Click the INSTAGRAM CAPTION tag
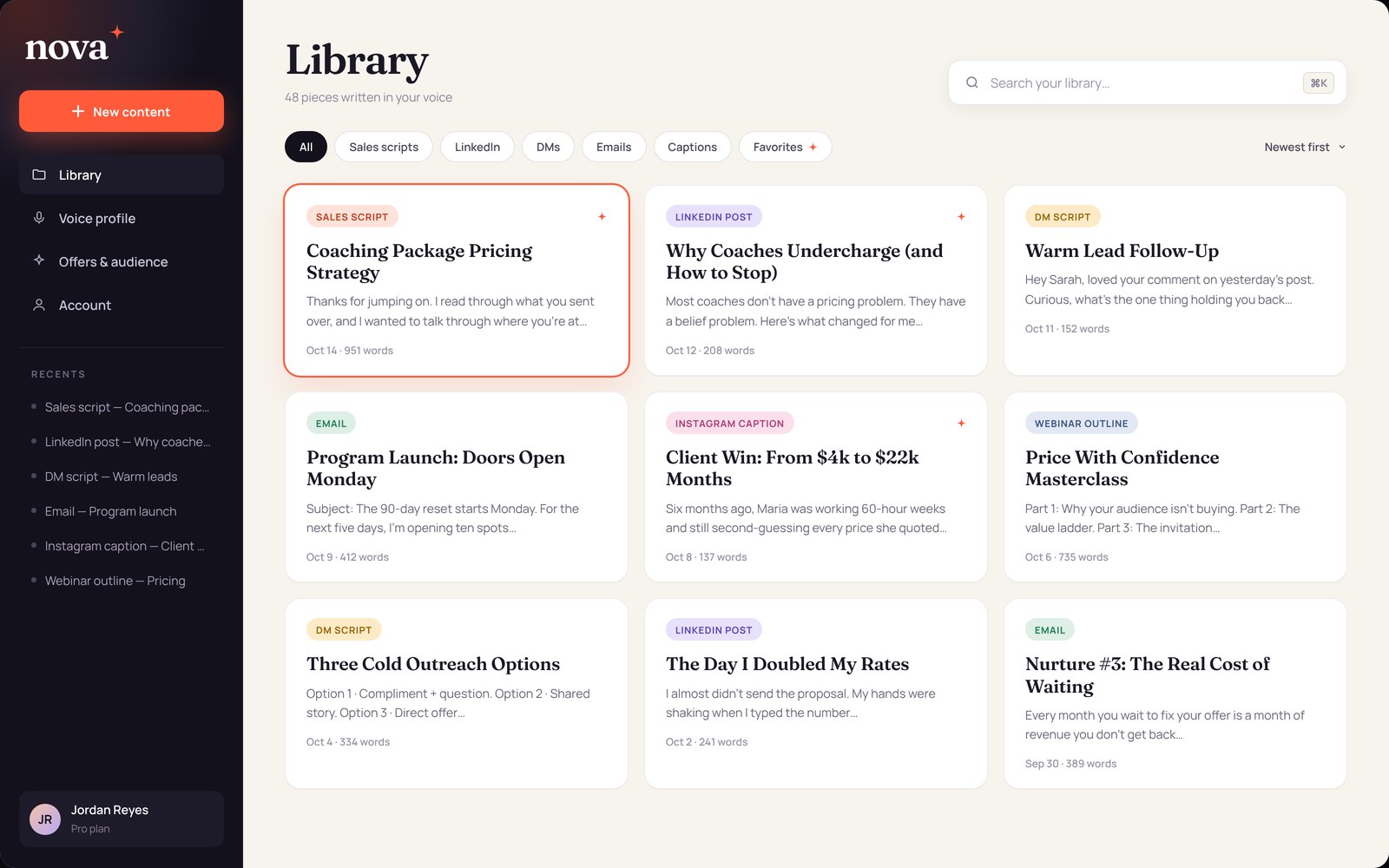The width and height of the screenshot is (1389, 868). (729, 424)
